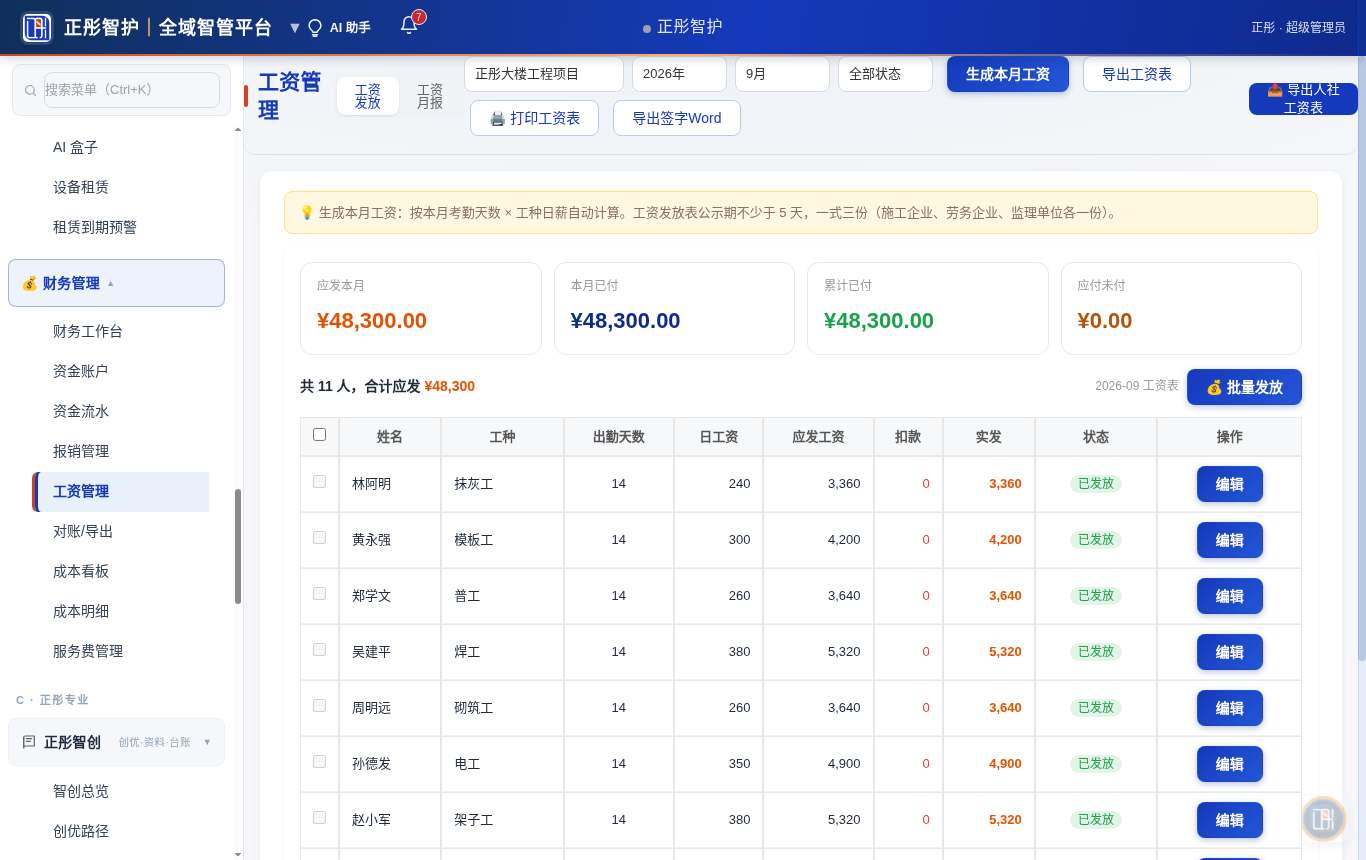Open the 全部状态 status dropdown
The height and width of the screenshot is (860, 1366).
click(885, 74)
